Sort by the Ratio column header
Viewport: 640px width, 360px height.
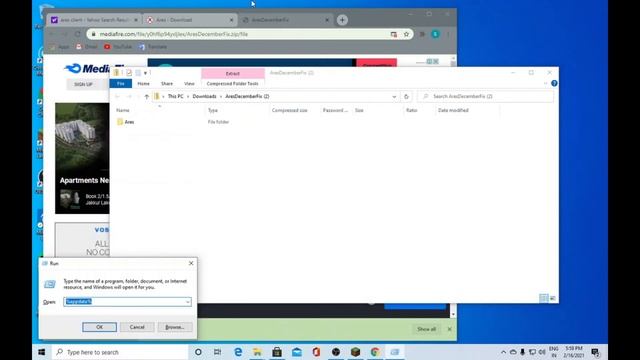pyautogui.click(x=411, y=110)
